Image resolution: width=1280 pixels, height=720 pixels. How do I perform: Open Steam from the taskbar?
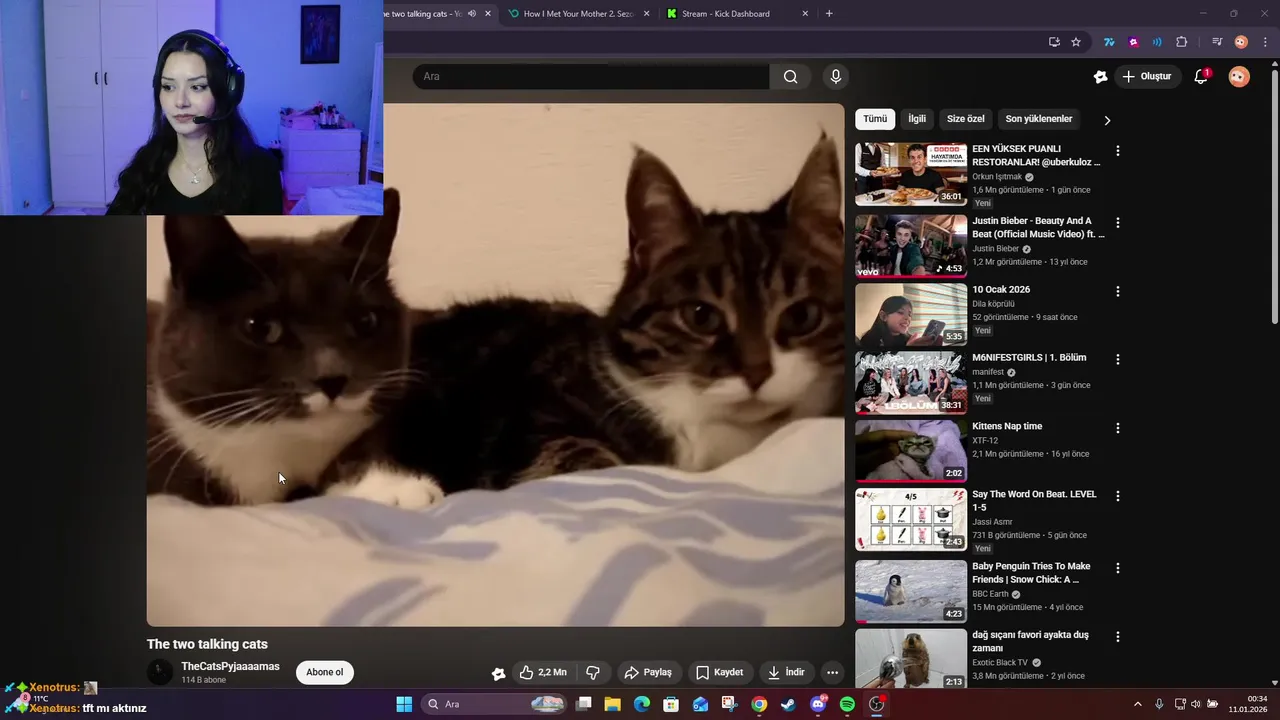click(x=788, y=704)
